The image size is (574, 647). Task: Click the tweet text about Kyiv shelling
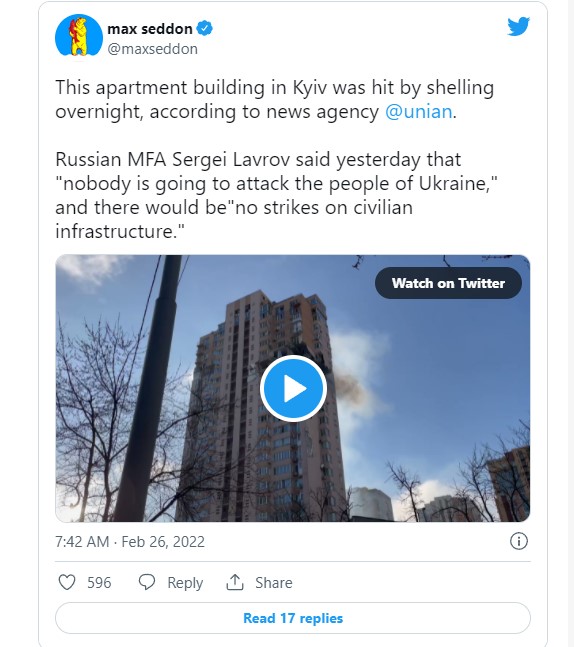coord(276,159)
